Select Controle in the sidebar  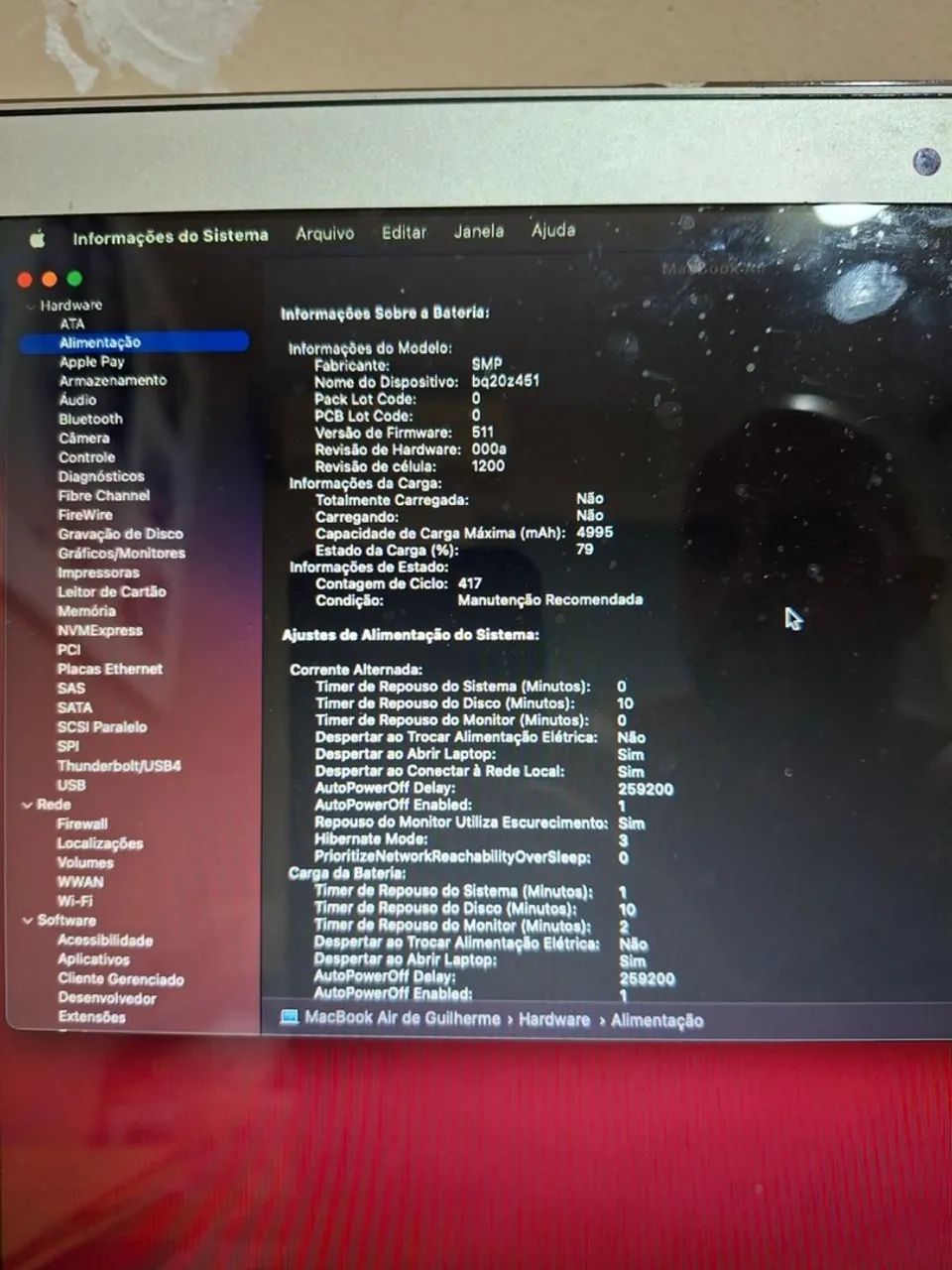pyautogui.click(x=86, y=457)
